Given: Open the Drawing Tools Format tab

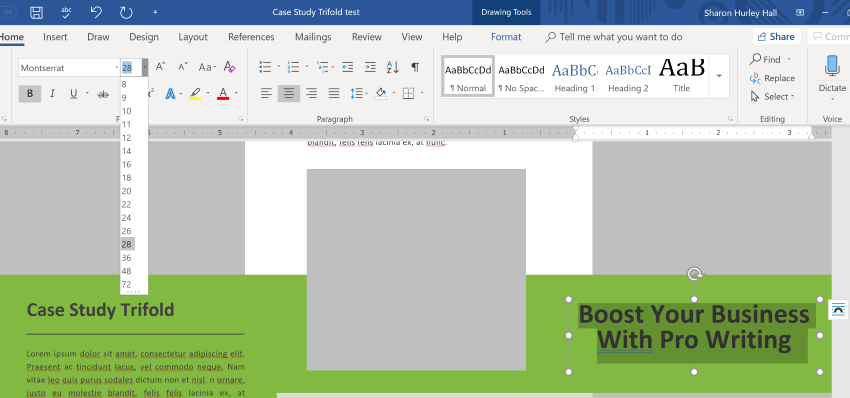Looking at the screenshot, I should pos(506,37).
